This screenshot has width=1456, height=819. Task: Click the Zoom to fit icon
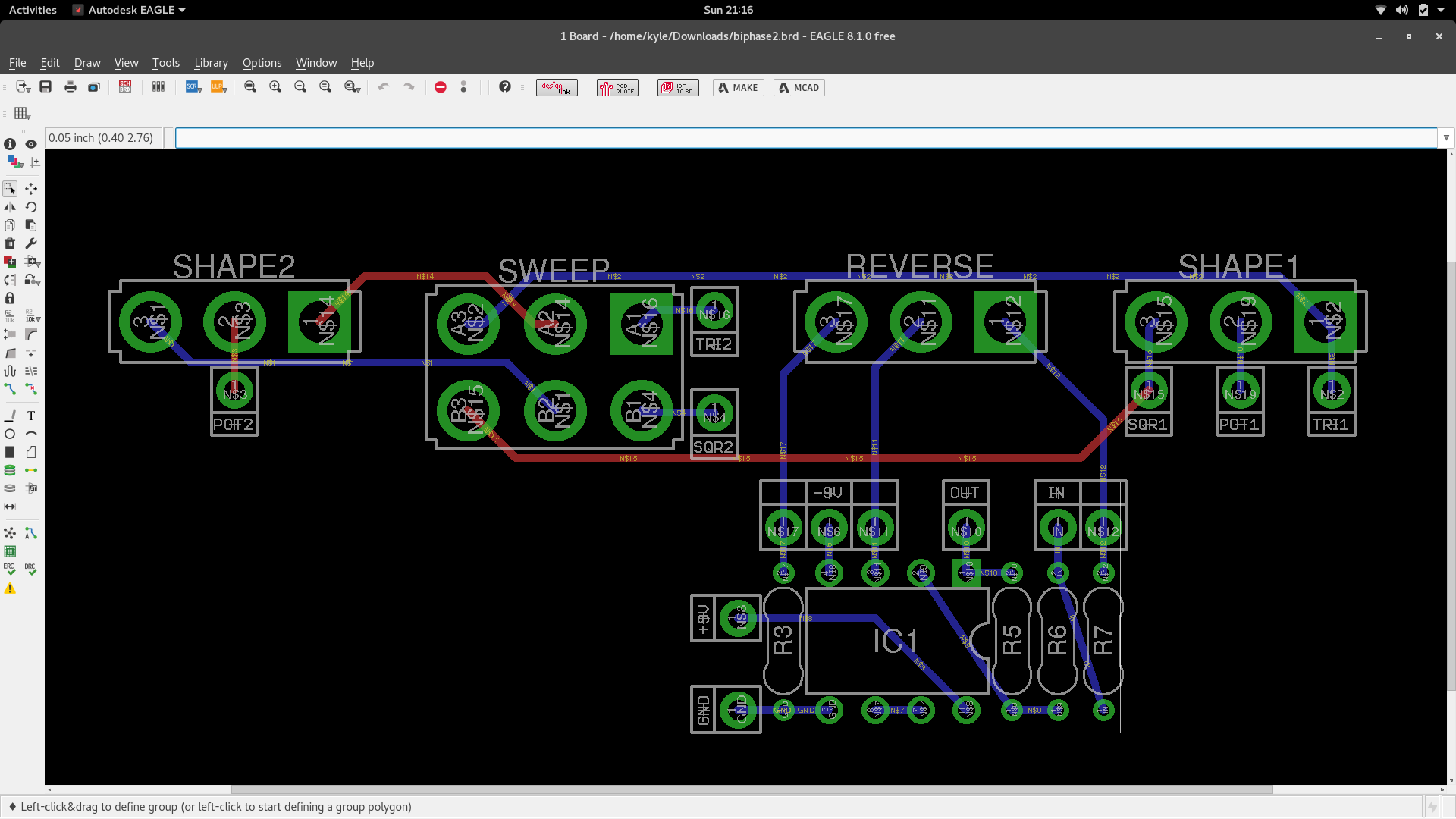pyautogui.click(x=250, y=87)
